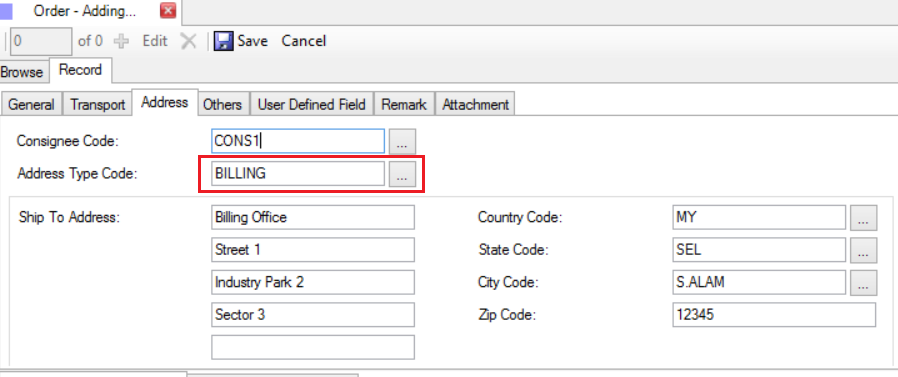Open City Code lookup button
The width and height of the screenshot is (898, 377).
[864, 282]
